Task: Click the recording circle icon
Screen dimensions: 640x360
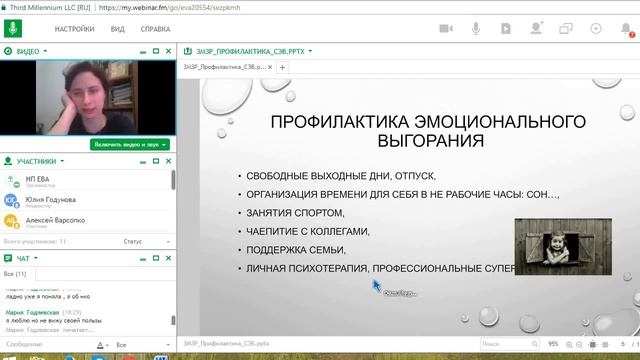Action: [x=596, y=29]
